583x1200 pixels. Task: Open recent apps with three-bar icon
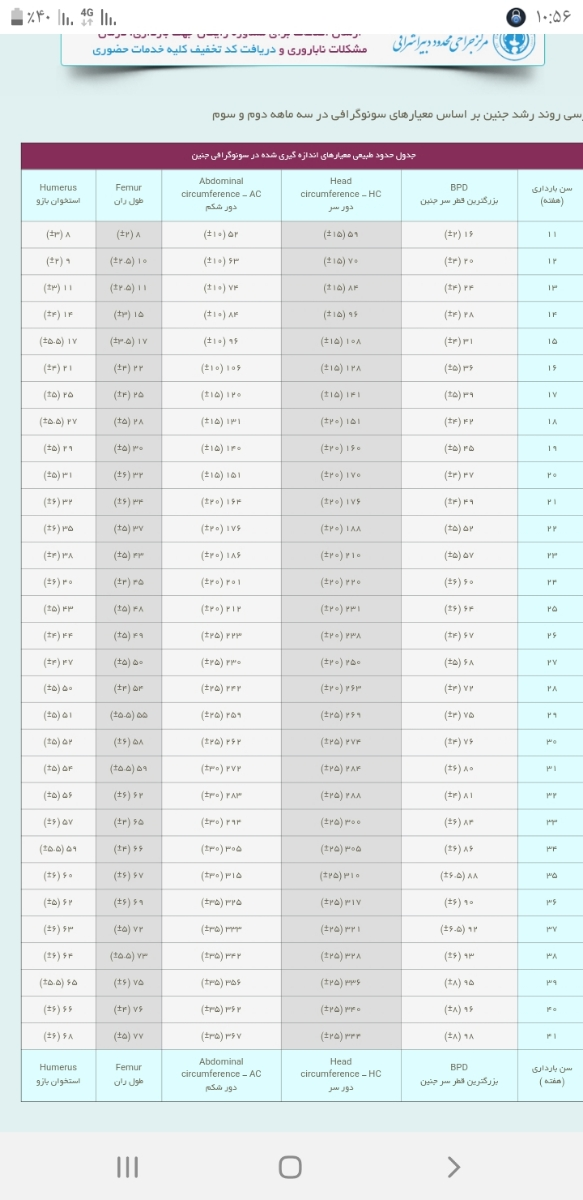click(127, 1166)
